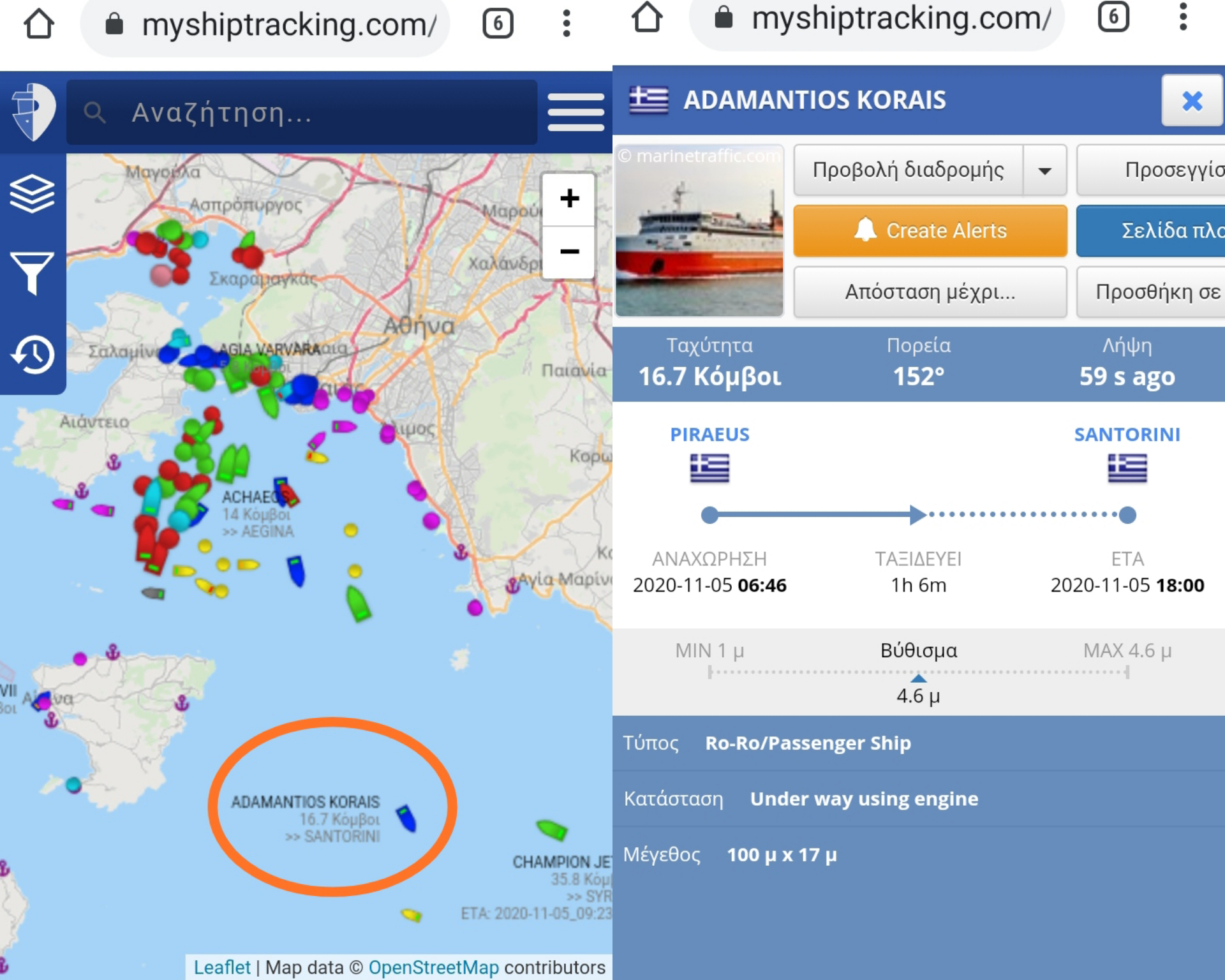Click the large green vessel in Saronic gulf
This screenshot has width=1225, height=980.
tap(358, 604)
